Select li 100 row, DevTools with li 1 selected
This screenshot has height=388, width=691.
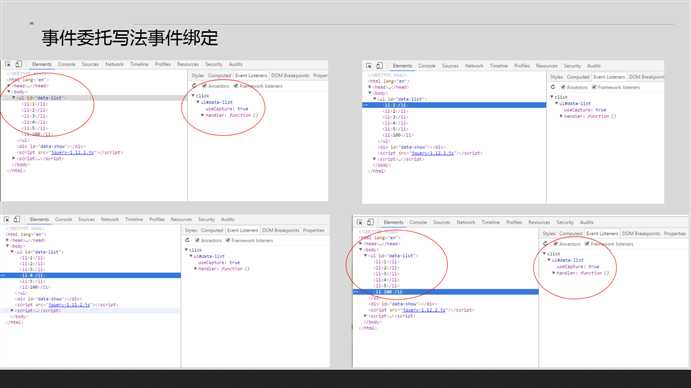pos(399,135)
